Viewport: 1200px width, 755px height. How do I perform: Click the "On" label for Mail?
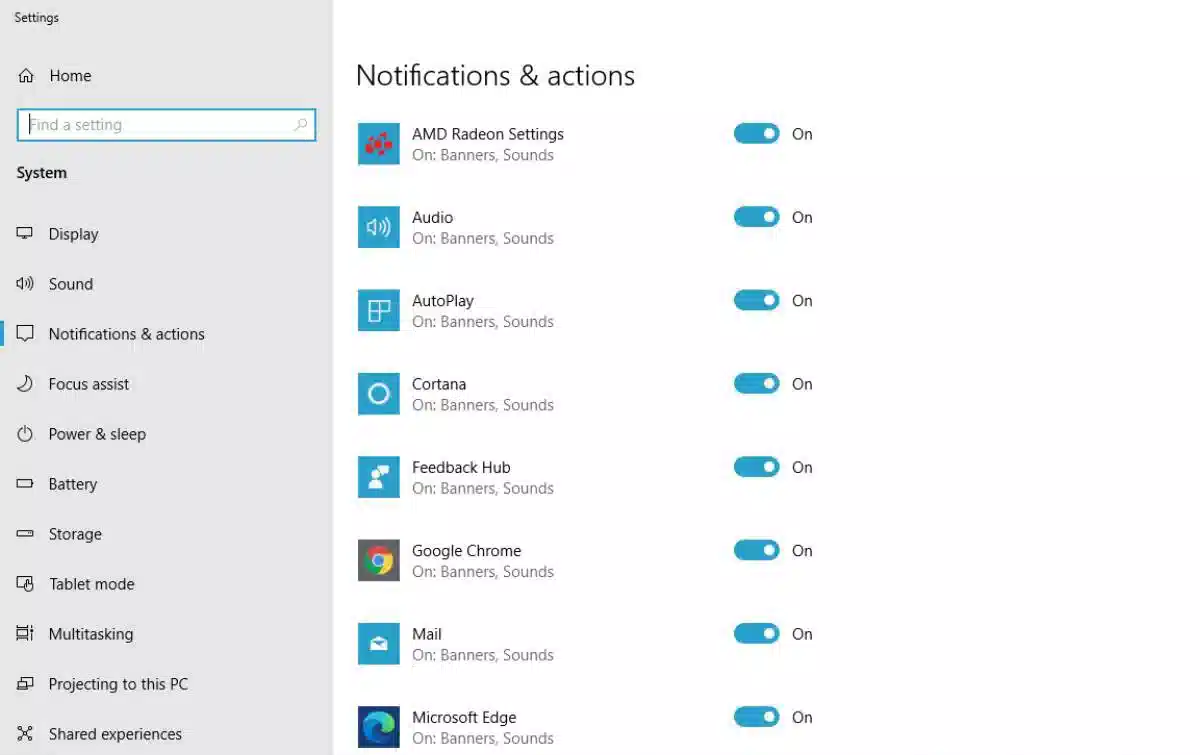coord(802,634)
